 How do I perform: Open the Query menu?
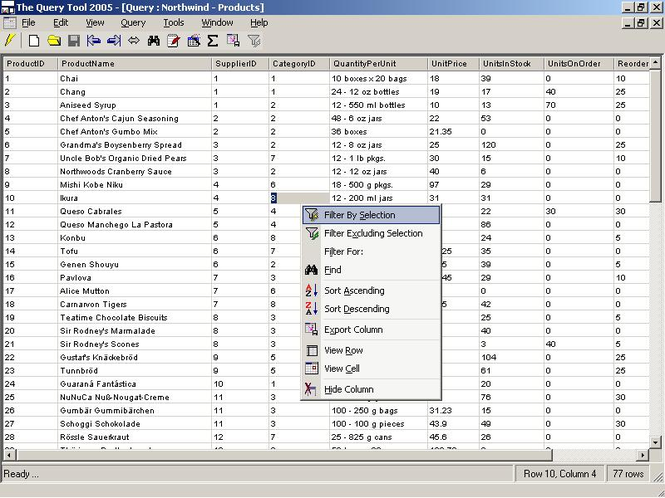(x=132, y=22)
